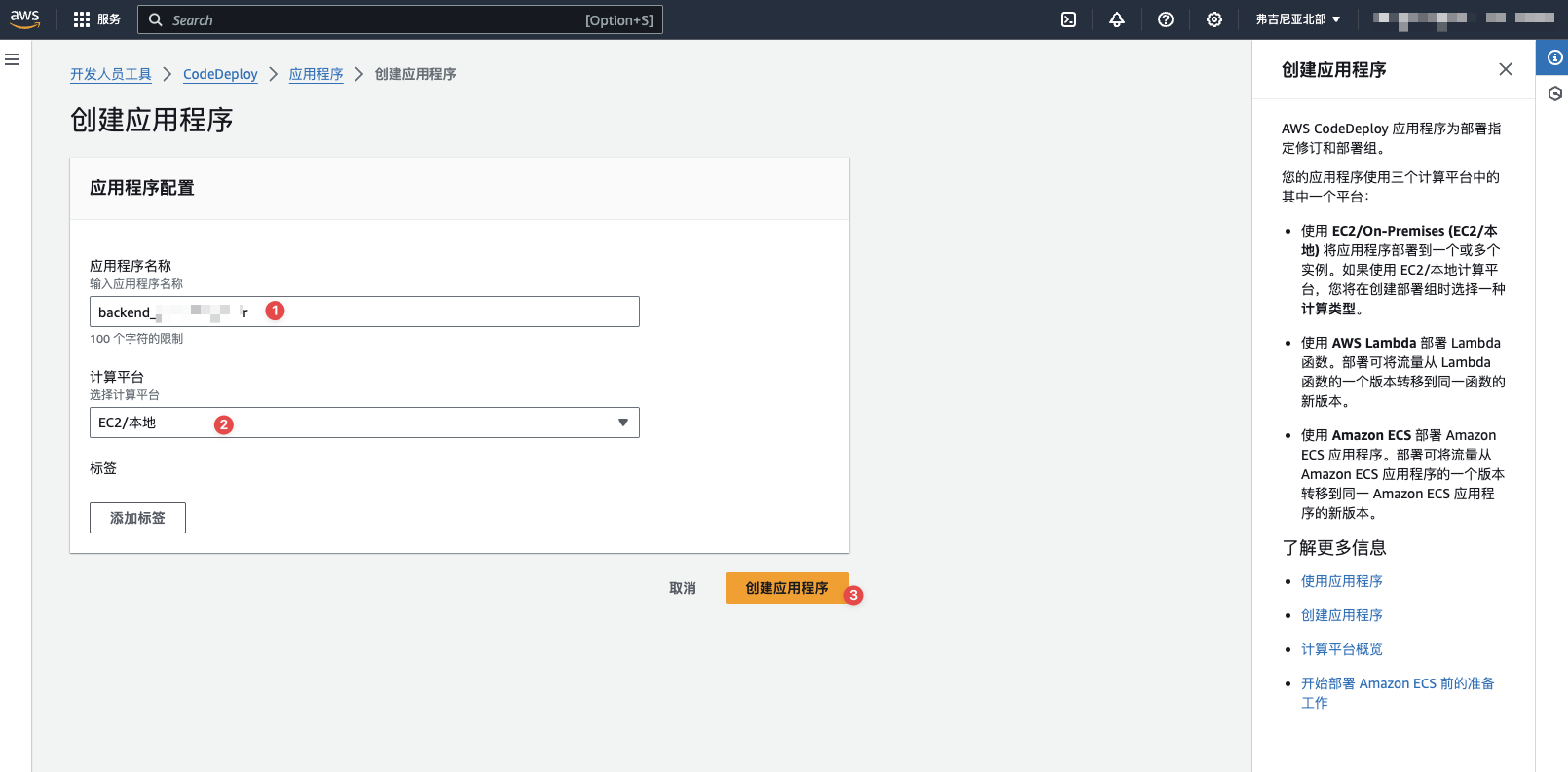The height and width of the screenshot is (772, 1568).
Task: Open the settings gear icon
Action: tap(1214, 19)
